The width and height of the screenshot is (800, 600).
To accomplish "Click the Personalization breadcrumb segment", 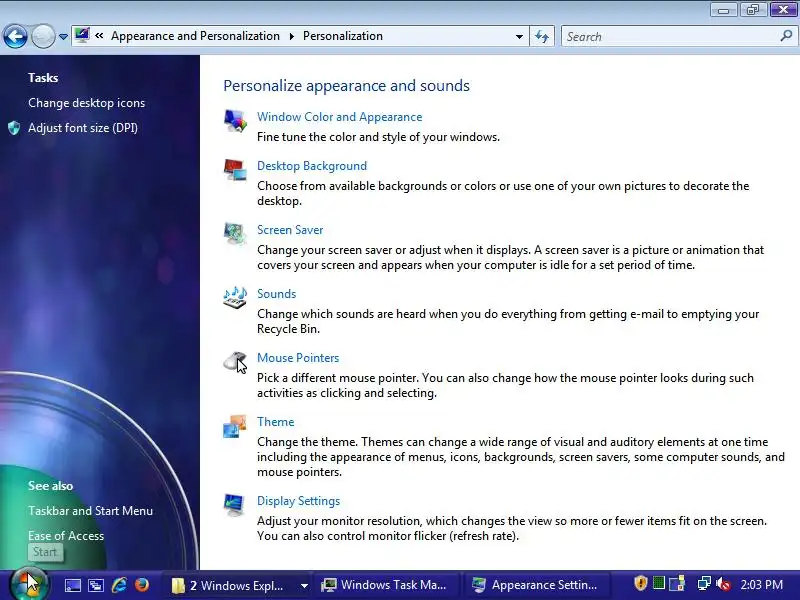I will 343,36.
